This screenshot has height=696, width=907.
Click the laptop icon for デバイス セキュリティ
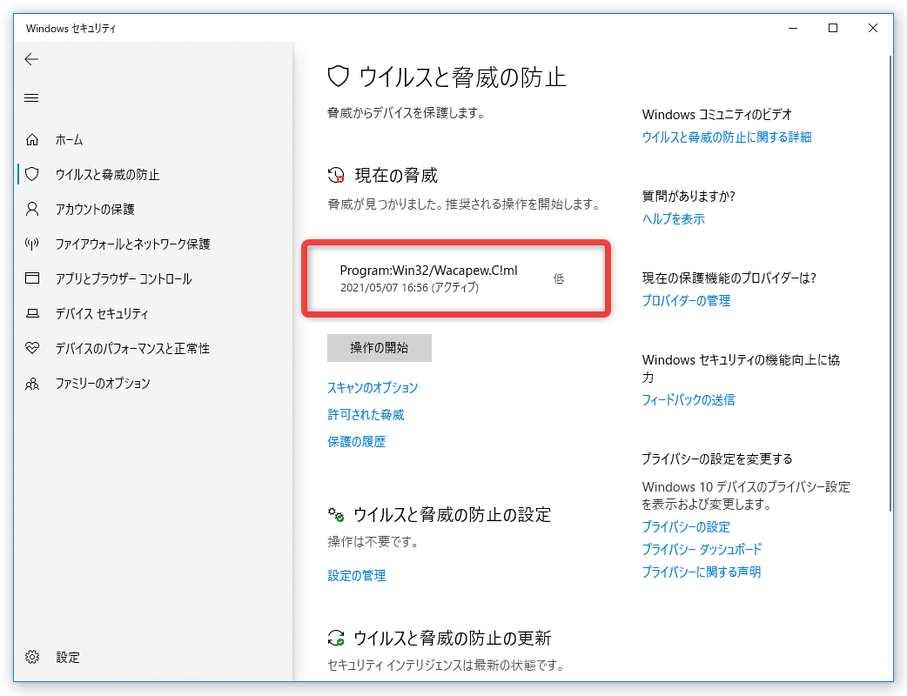tap(32, 313)
